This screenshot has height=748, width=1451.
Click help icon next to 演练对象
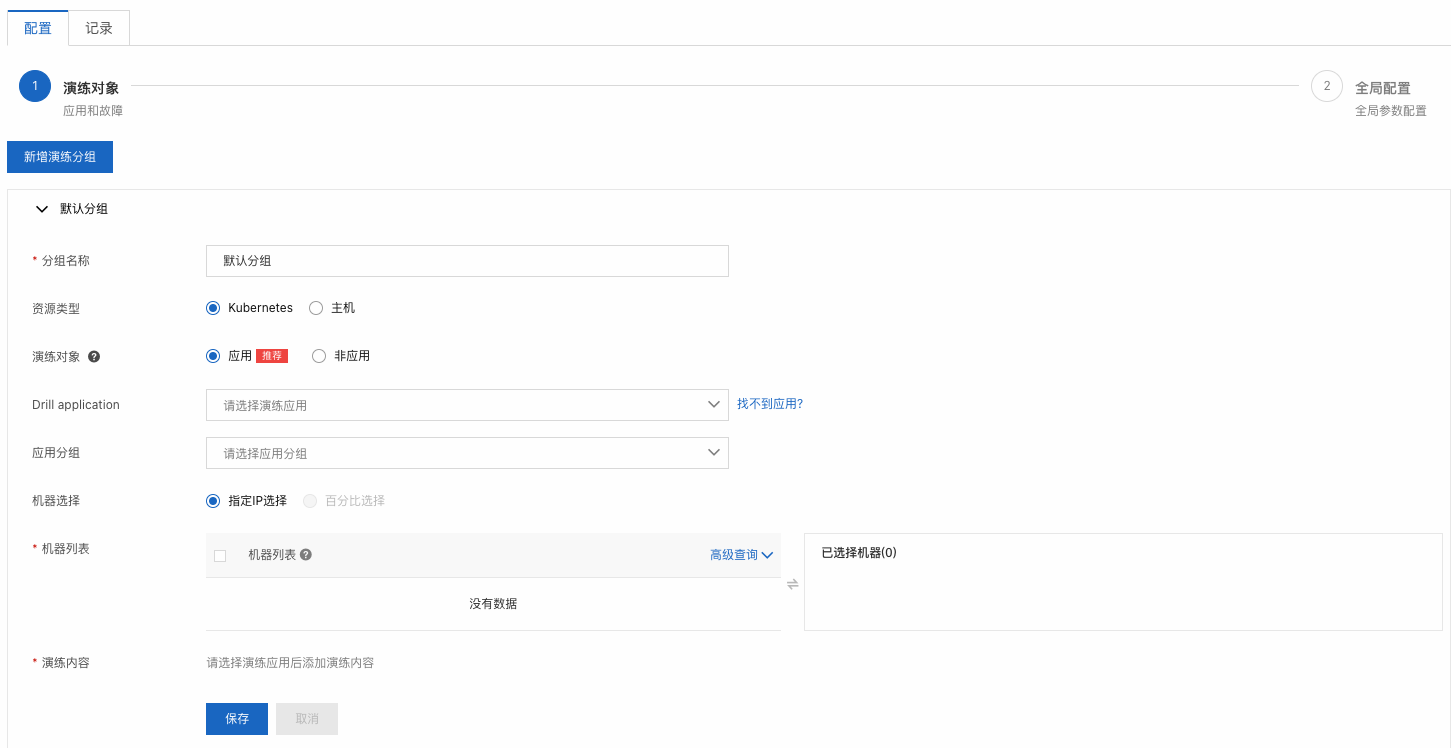(94, 356)
